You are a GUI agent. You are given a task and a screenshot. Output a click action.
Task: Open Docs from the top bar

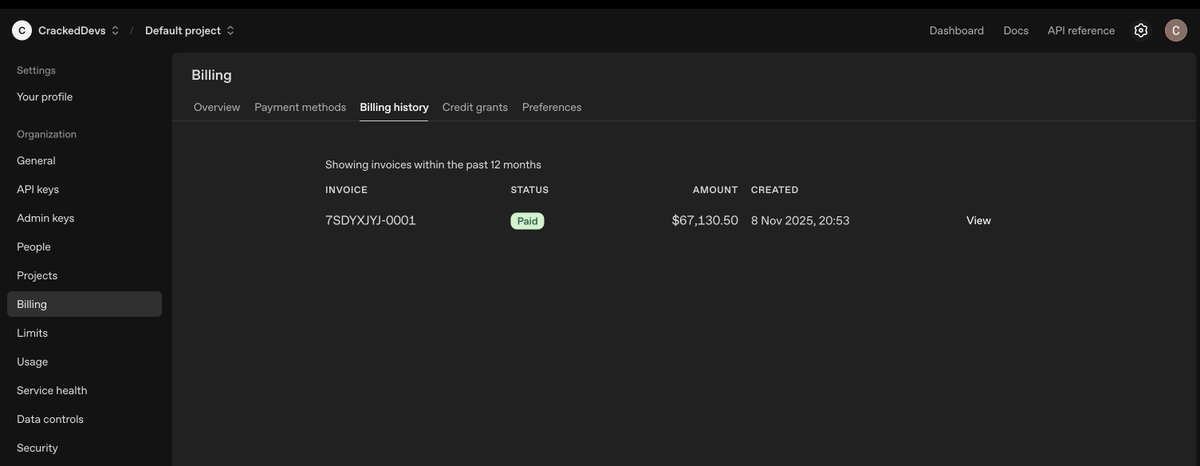click(1016, 30)
